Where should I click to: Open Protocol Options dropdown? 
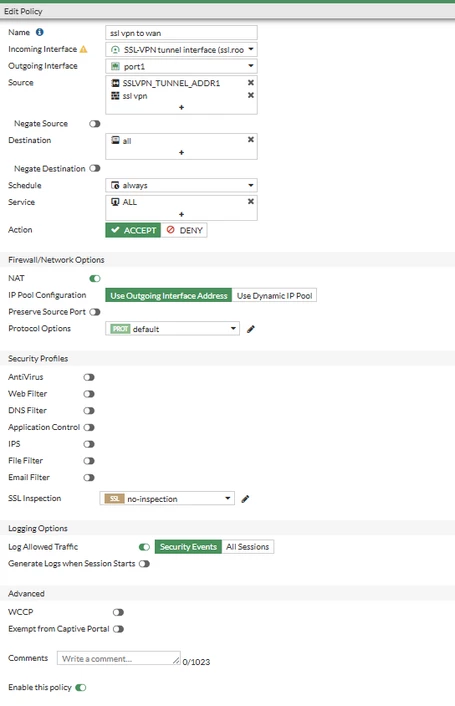(x=172, y=329)
